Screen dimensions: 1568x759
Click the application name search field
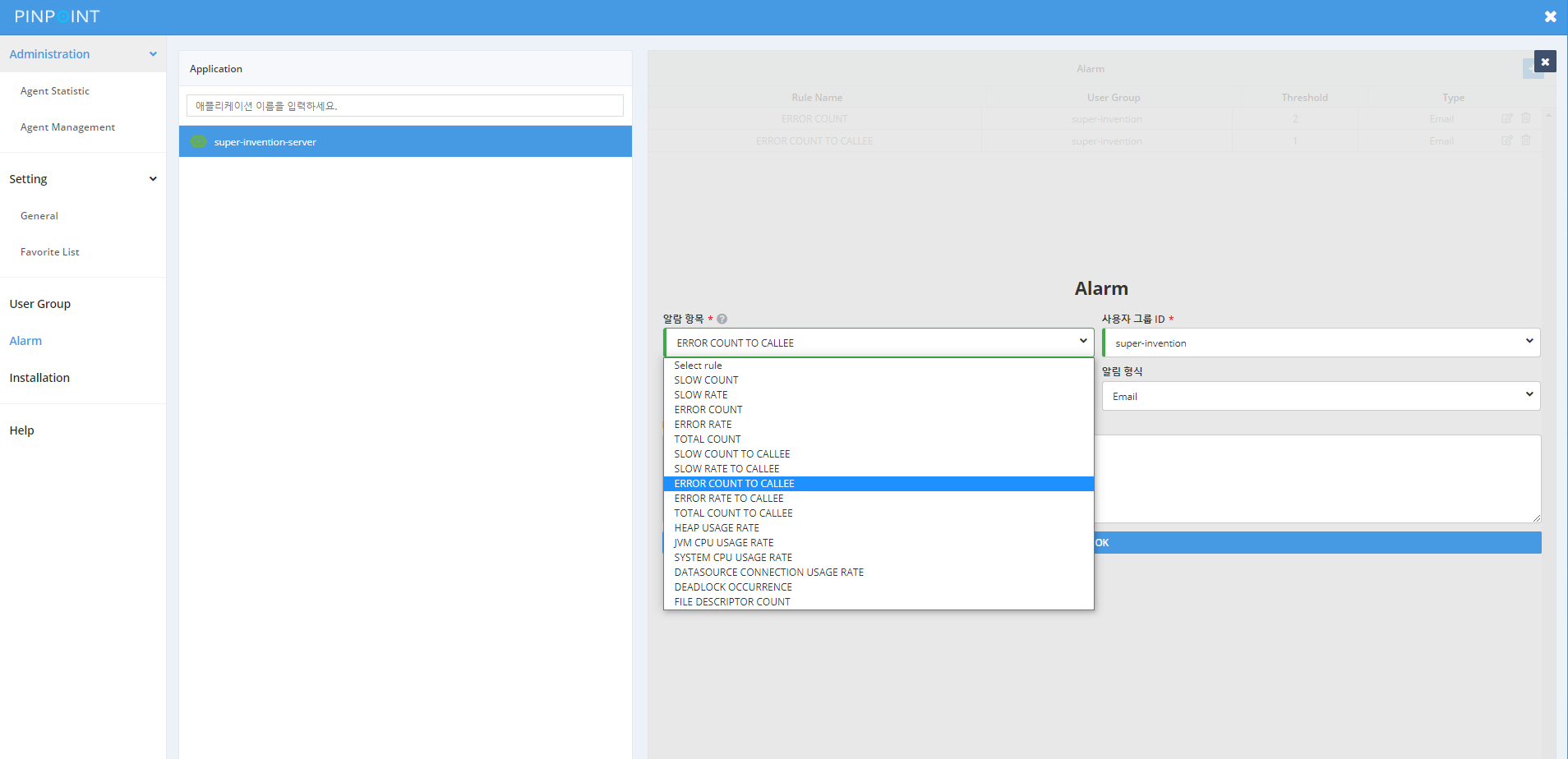(404, 106)
